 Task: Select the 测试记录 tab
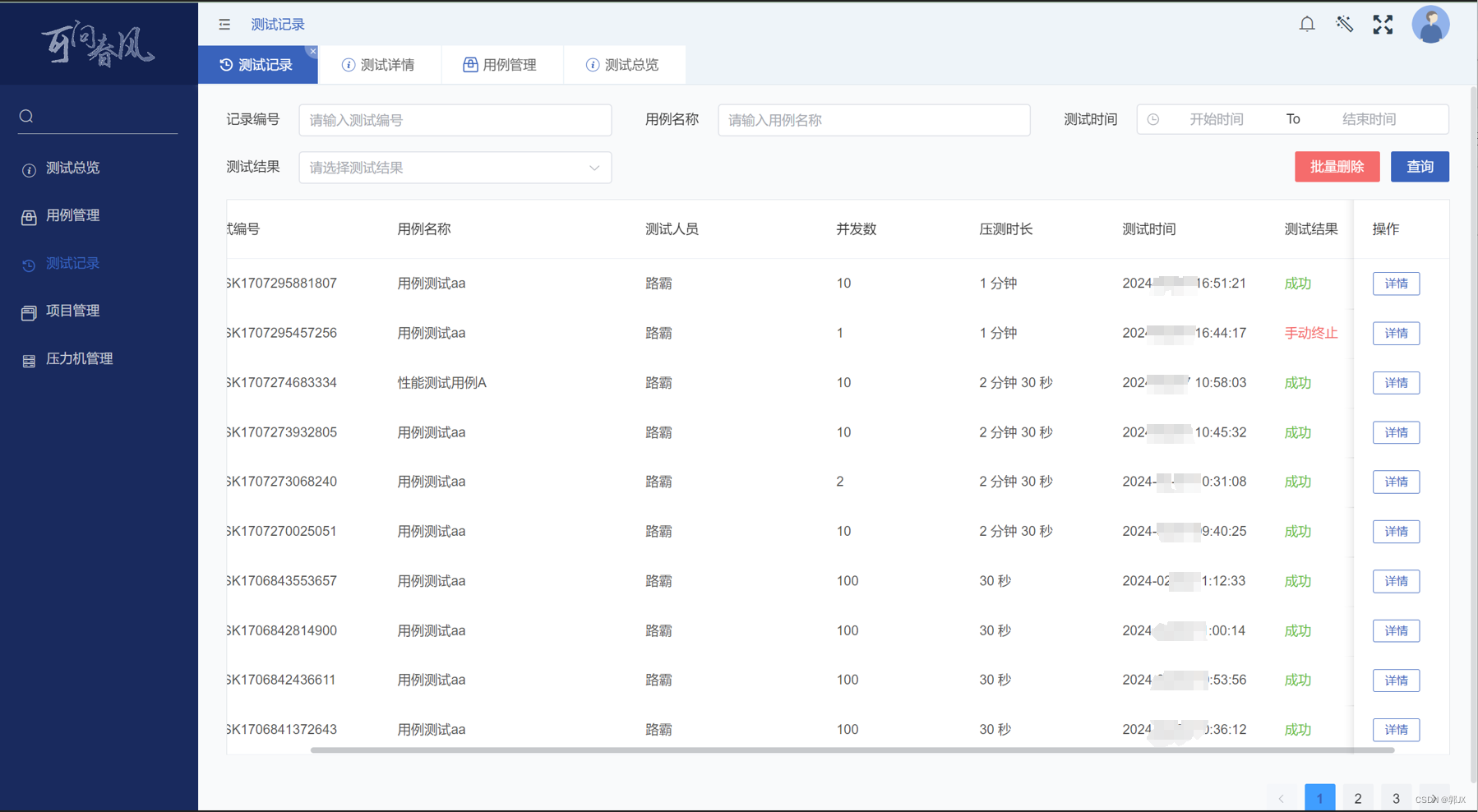coord(257,65)
